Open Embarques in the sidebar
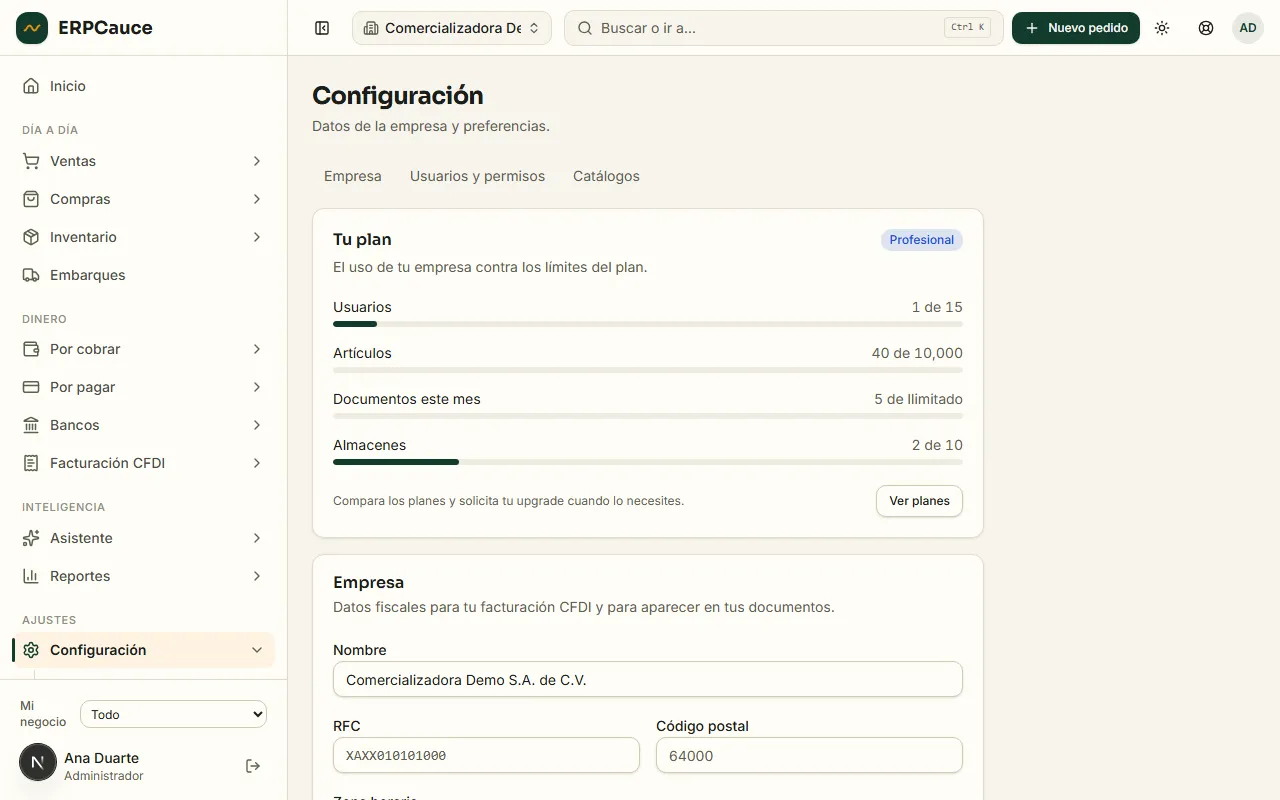Image resolution: width=1280 pixels, height=800 pixels. pos(143,275)
